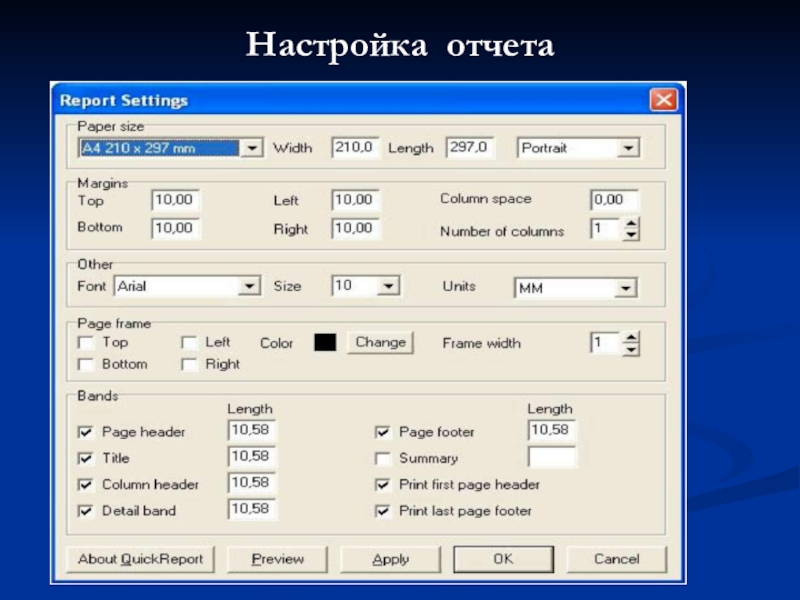Click the Left margin field
The height and width of the screenshot is (600, 800).
point(355,199)
